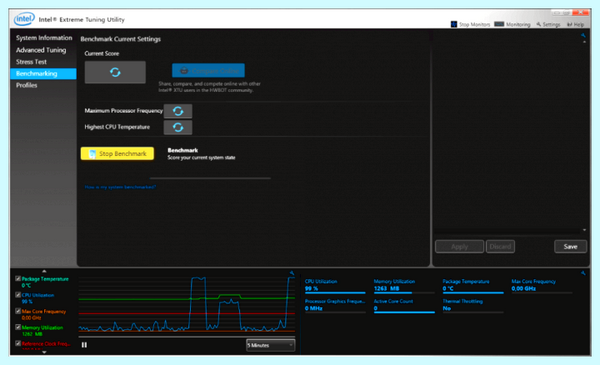Go to System Information
Image resolution: width=600 pixels, height=365 pixels.
(44, 38)
